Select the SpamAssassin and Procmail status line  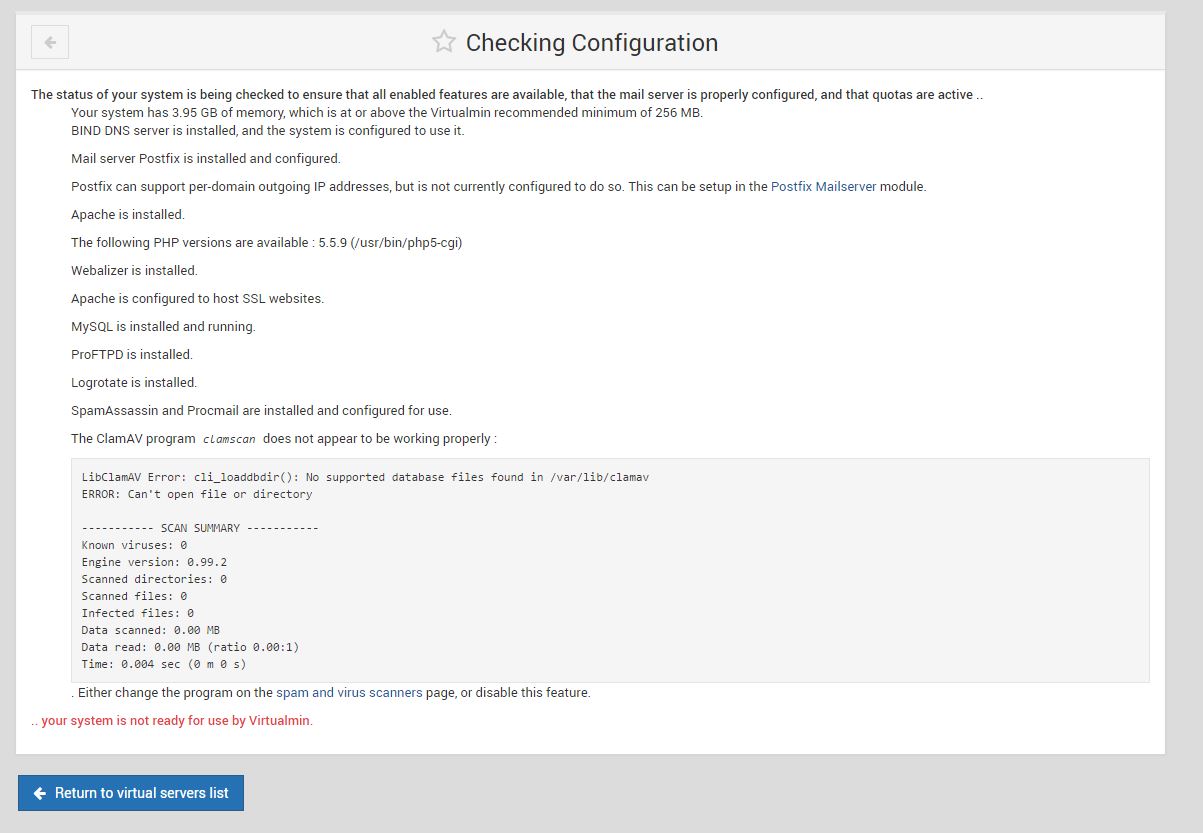click(261, 411)
